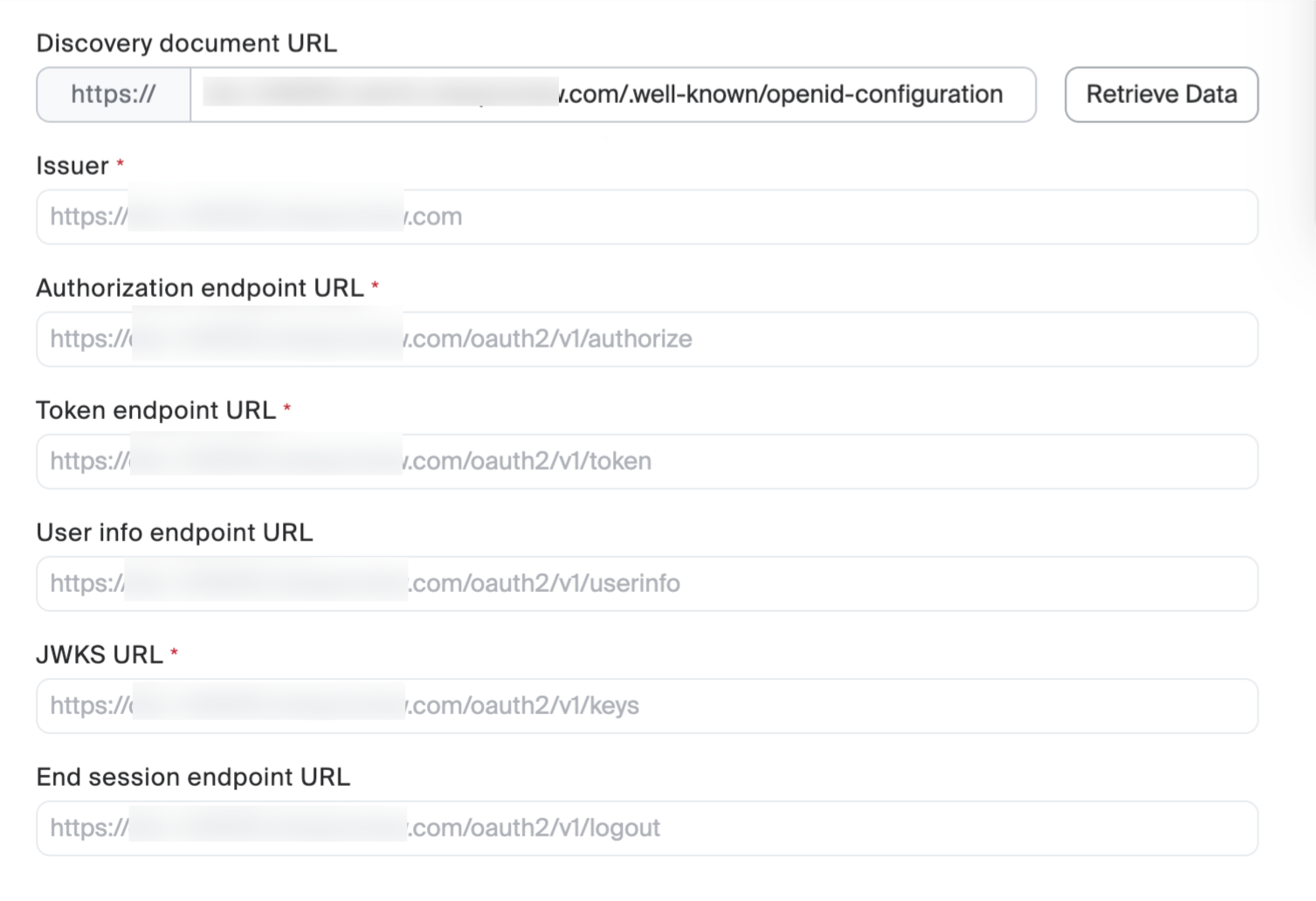The height and width of the screenshot is (901, 1316).
Task: Click the "Discovery document URL" label
Action: pyautogui.click(x=186, y=44)
